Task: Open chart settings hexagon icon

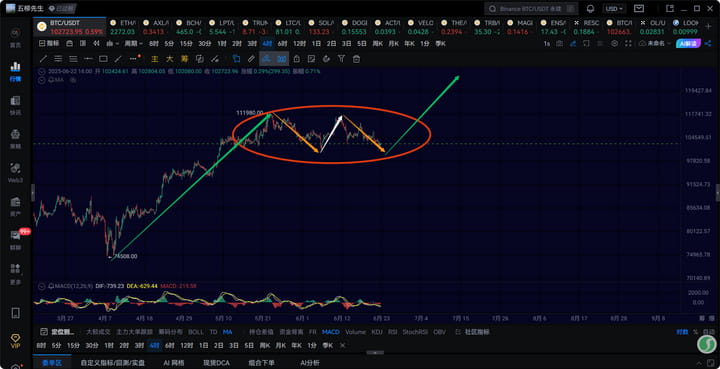Action: pyautogui.click(x=615, y=43)
